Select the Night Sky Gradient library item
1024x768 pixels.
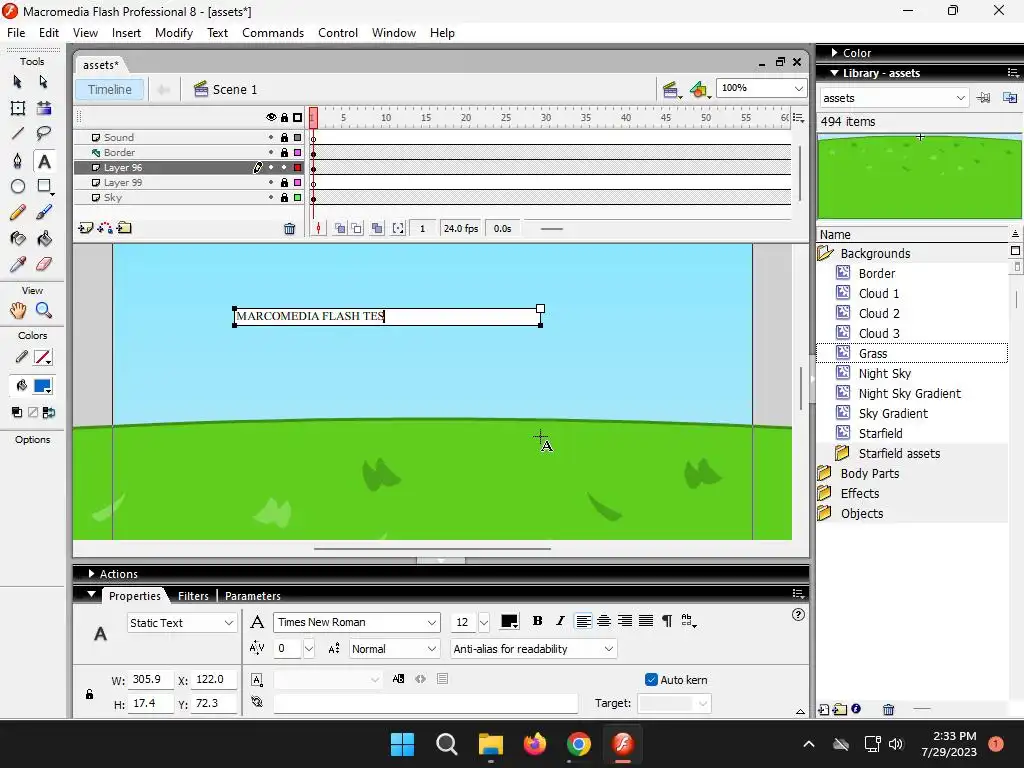click(x=909, y=394)
